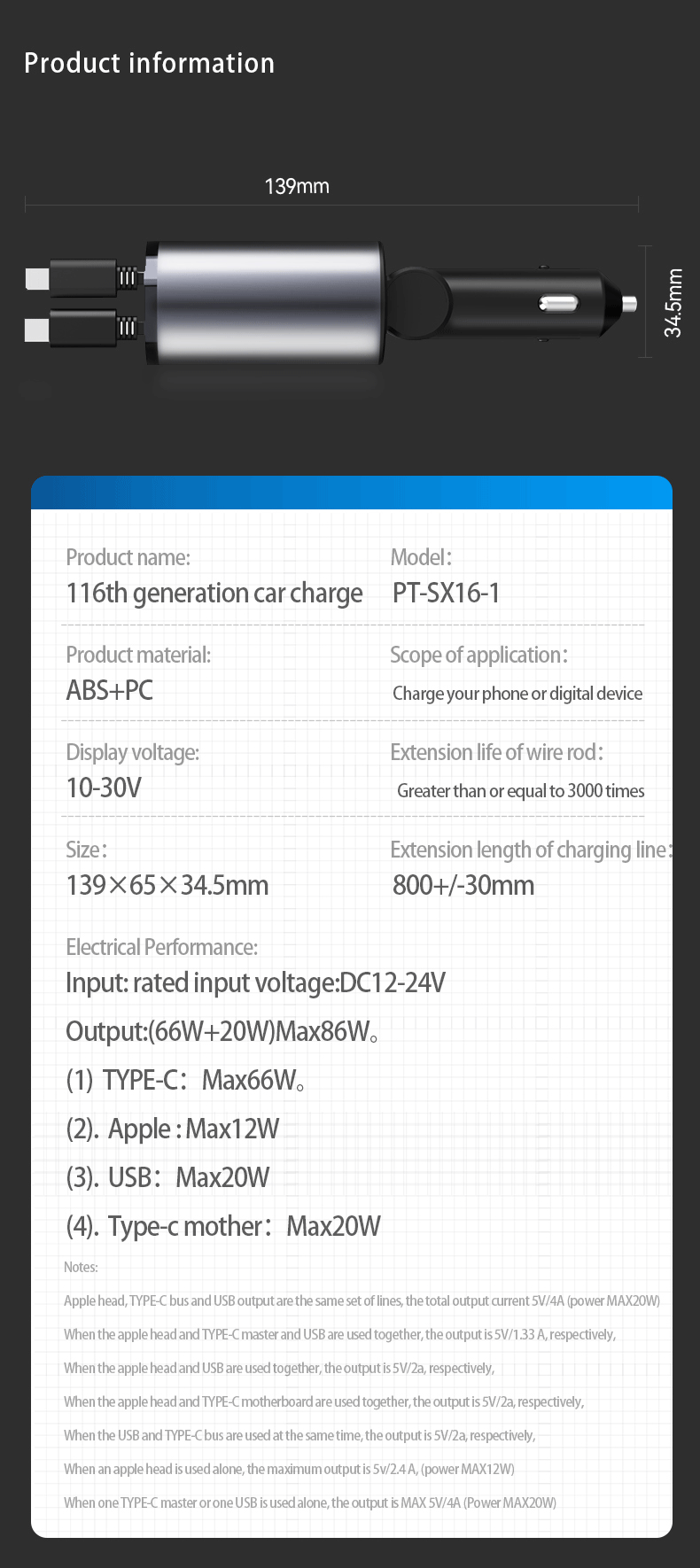Click the 139mm length dimension label
Screen dimensions: 700x1568
297,186
